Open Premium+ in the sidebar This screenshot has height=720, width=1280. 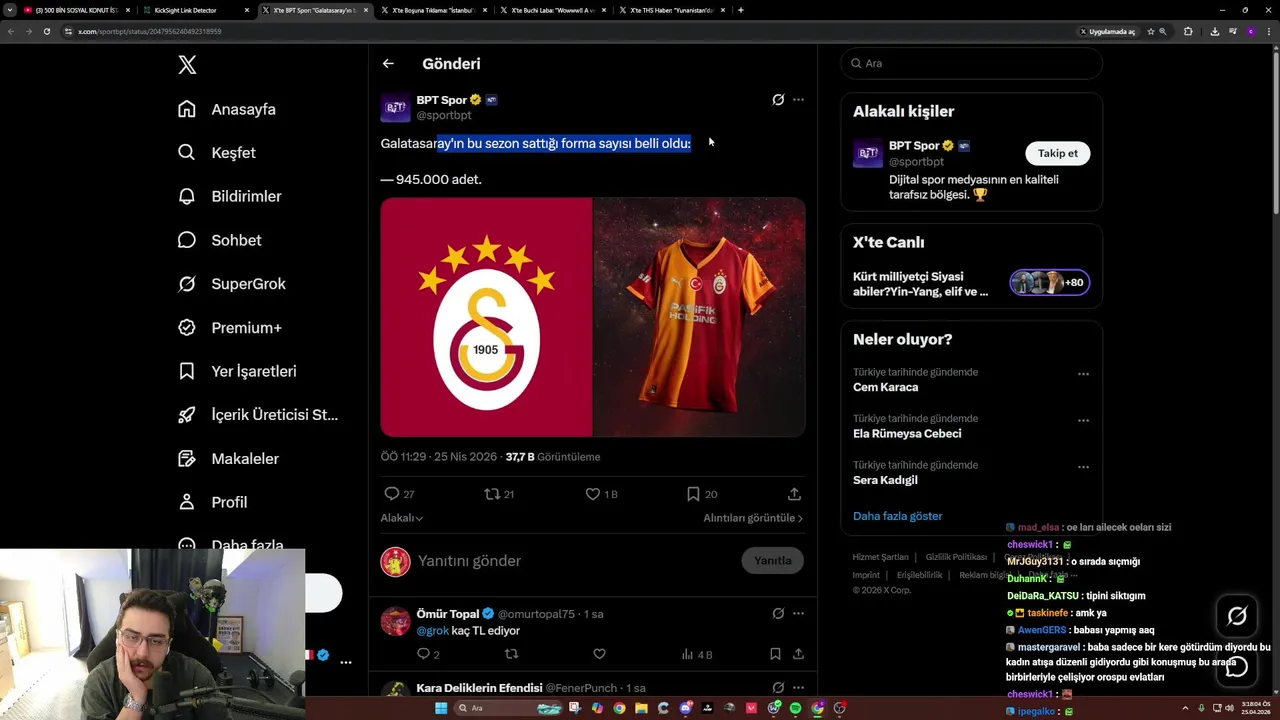(x=229, y=327)
